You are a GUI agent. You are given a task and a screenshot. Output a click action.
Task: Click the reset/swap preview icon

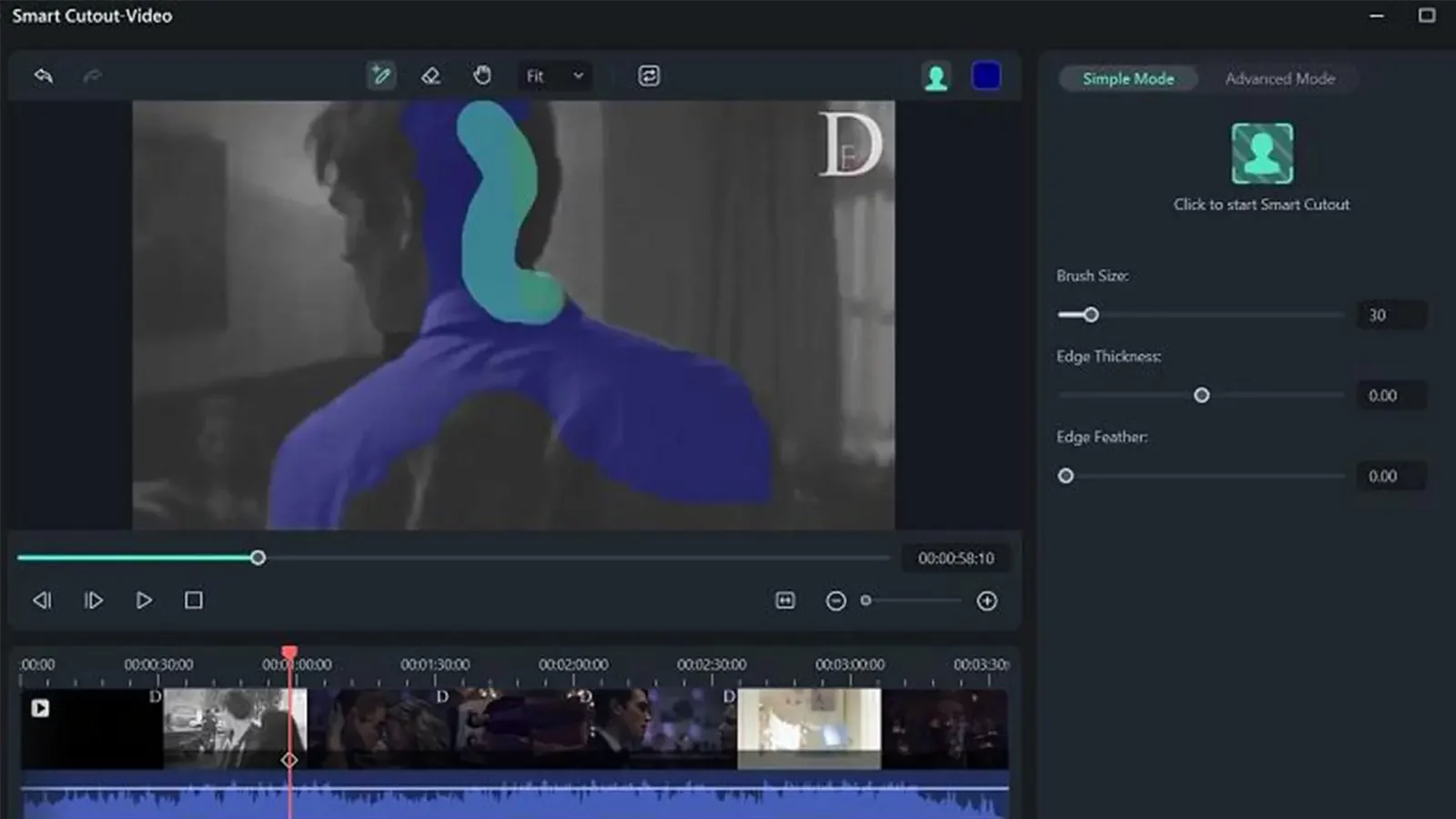[x=649, y=76]
